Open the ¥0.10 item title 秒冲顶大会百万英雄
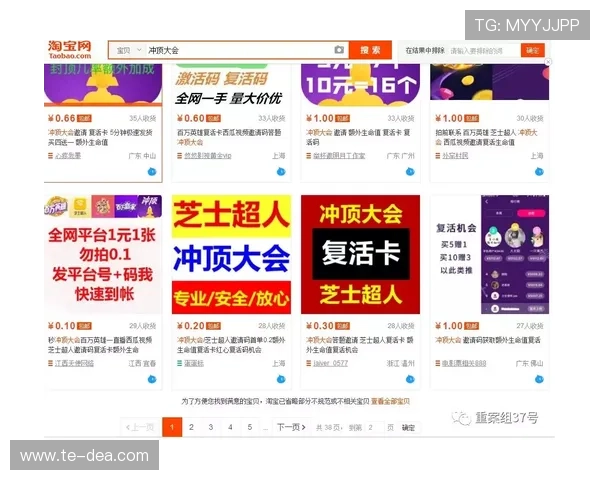The height and width of the screenshot is (480, 600). (x=100, y=344)
